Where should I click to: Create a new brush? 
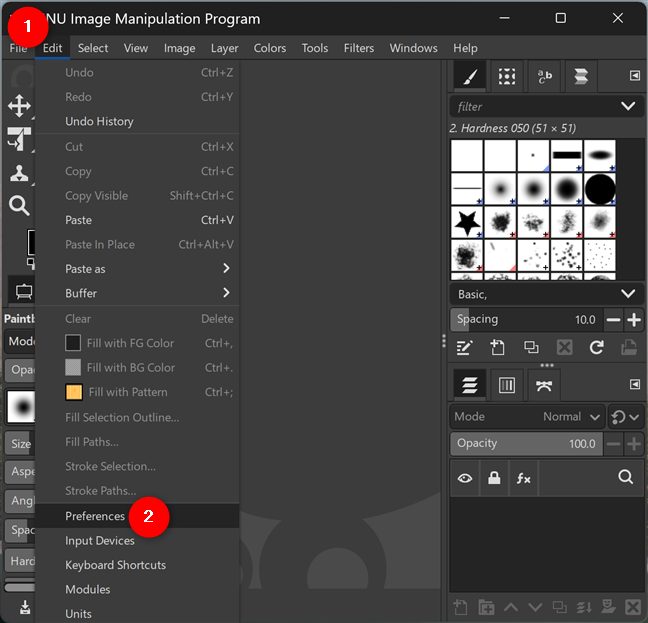click(498, 347)
